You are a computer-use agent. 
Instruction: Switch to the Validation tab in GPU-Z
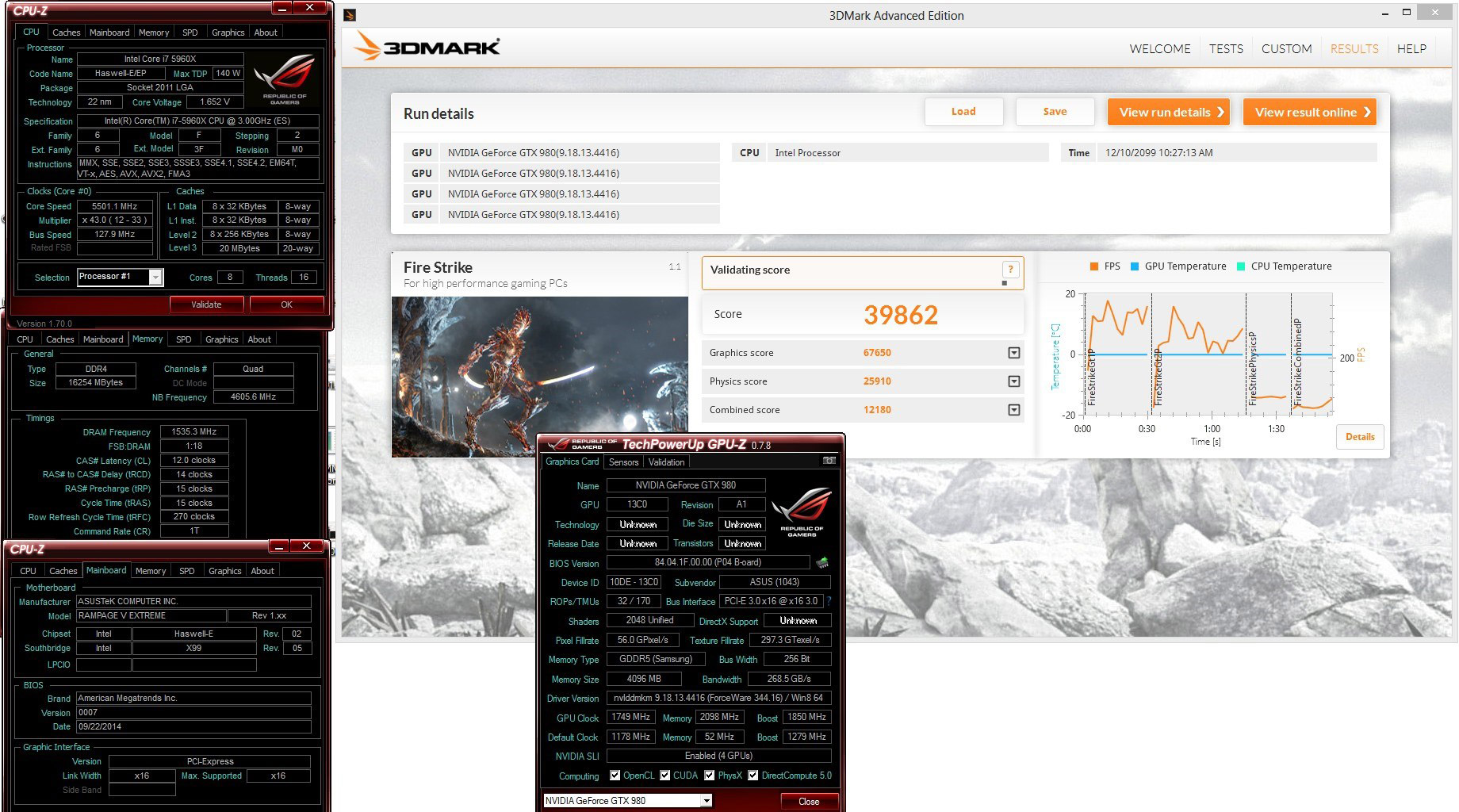point(666,462)
